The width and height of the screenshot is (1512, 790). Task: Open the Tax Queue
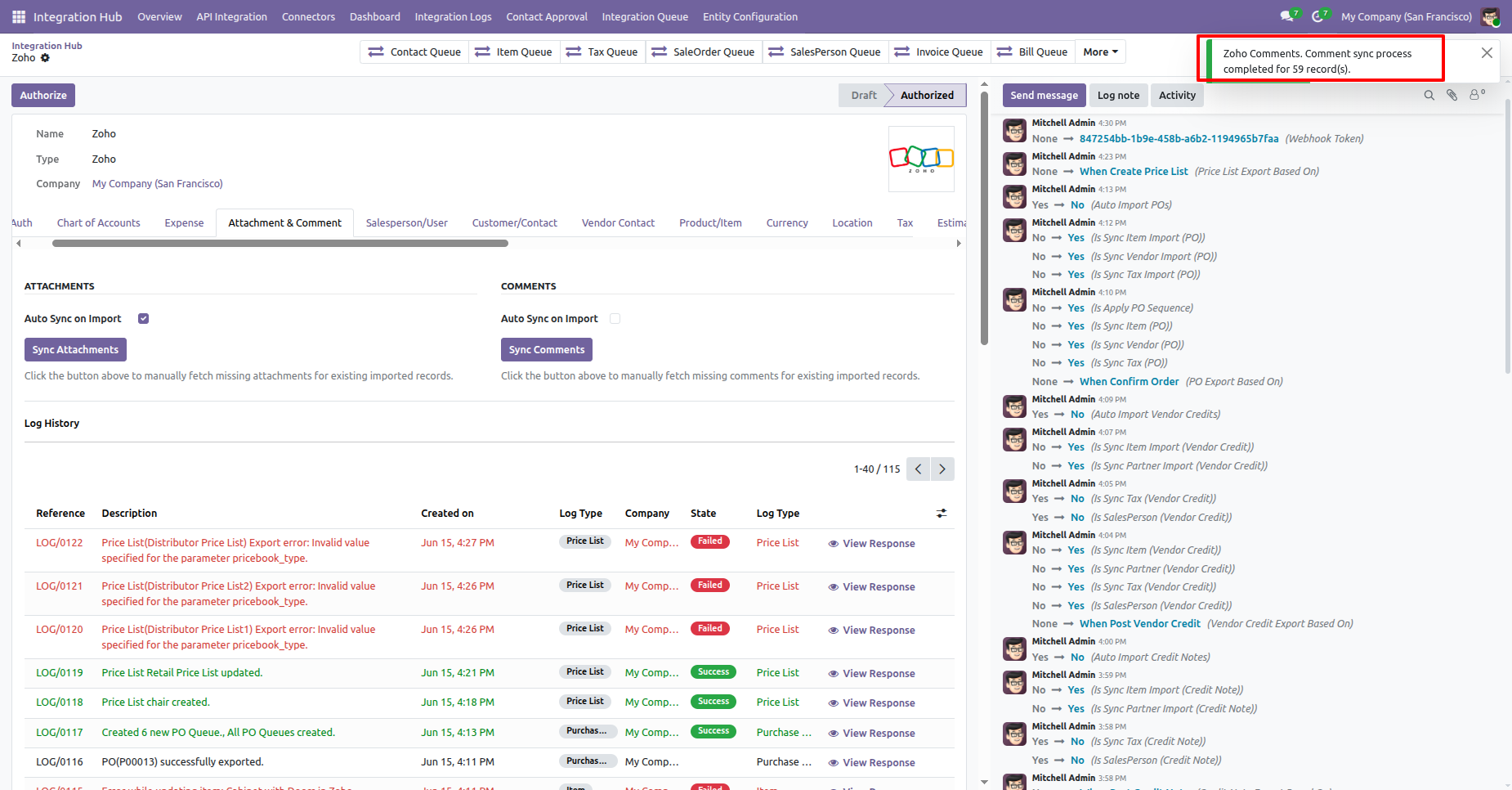pos(602,52)
